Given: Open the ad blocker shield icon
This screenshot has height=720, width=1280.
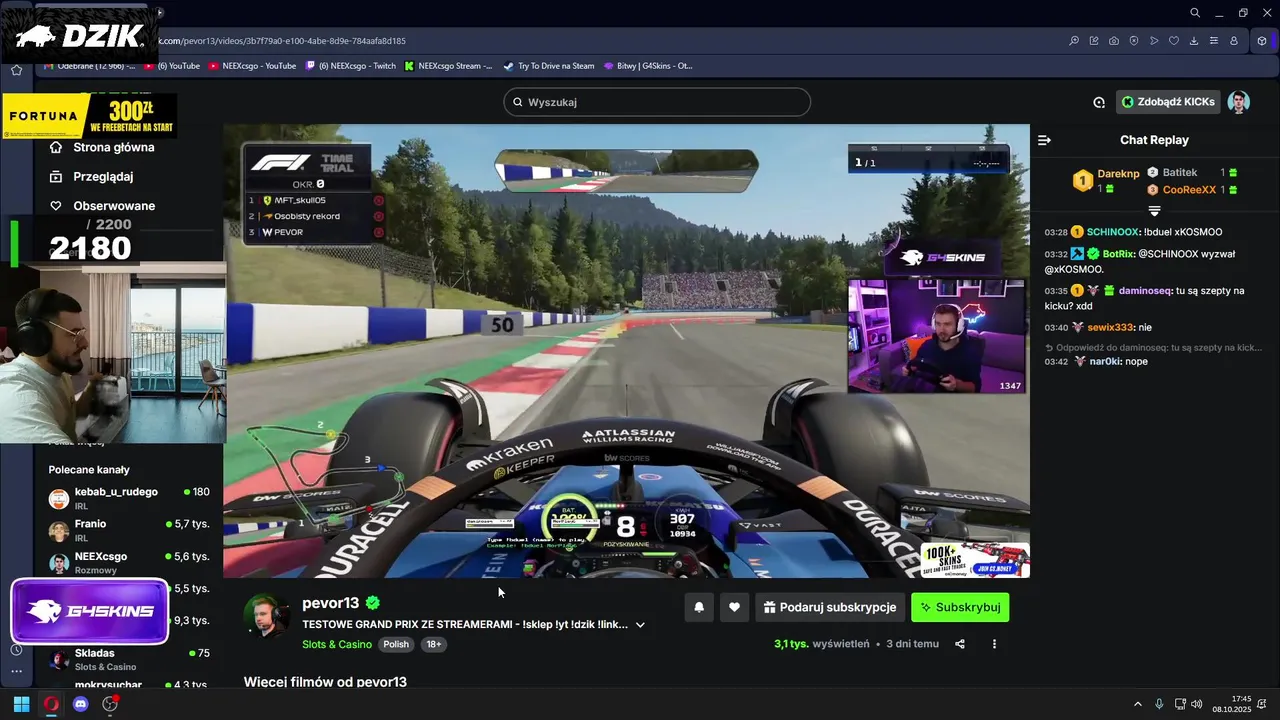Looking at the screenshot, I should coord(1134,41).
